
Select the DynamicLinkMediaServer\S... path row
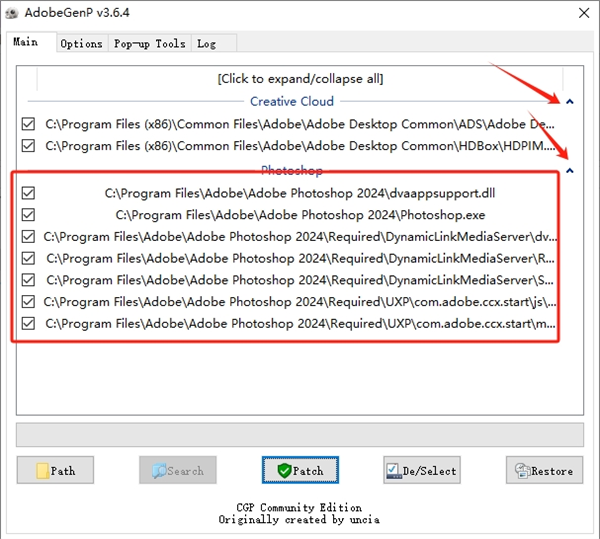tap(300, 280)
